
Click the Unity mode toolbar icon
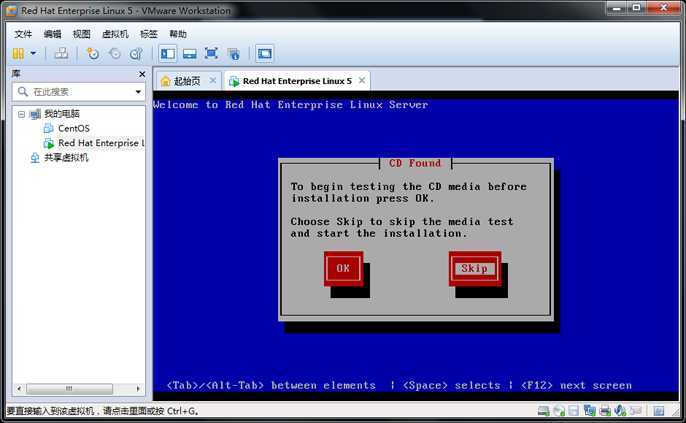tap(234, 54)
